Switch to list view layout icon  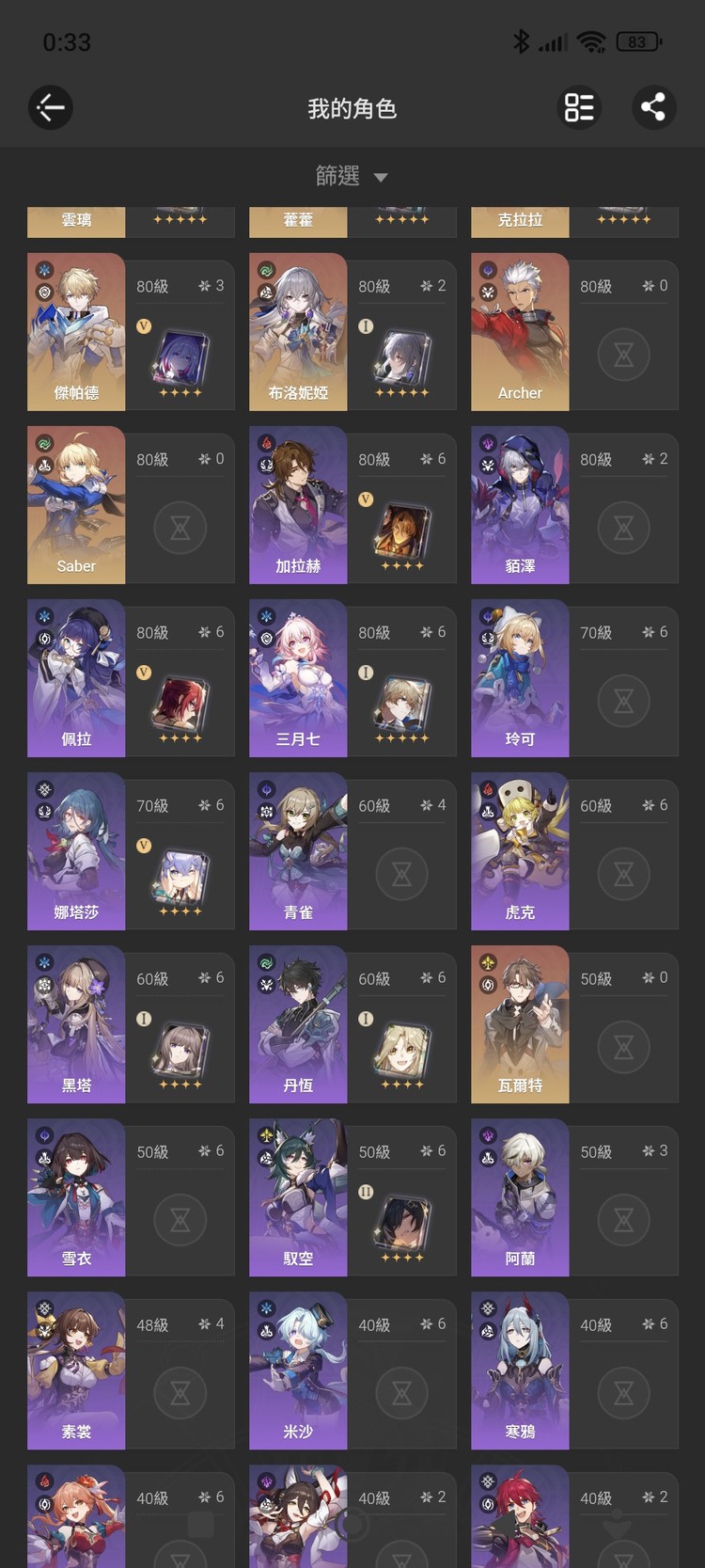click(579, 108)
